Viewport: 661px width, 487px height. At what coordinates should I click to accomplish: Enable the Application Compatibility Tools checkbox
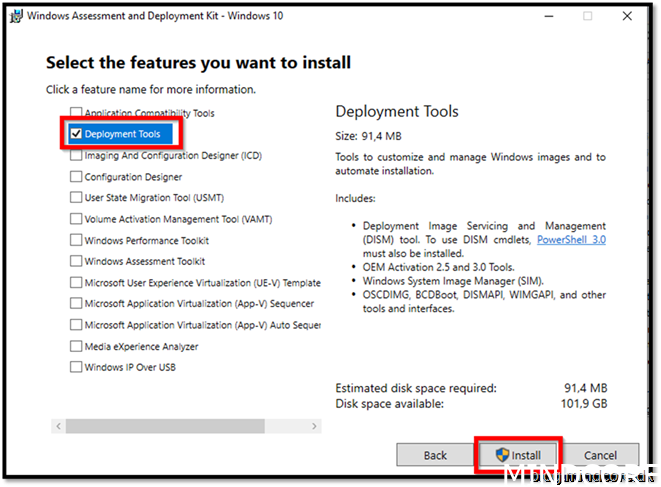76,113
